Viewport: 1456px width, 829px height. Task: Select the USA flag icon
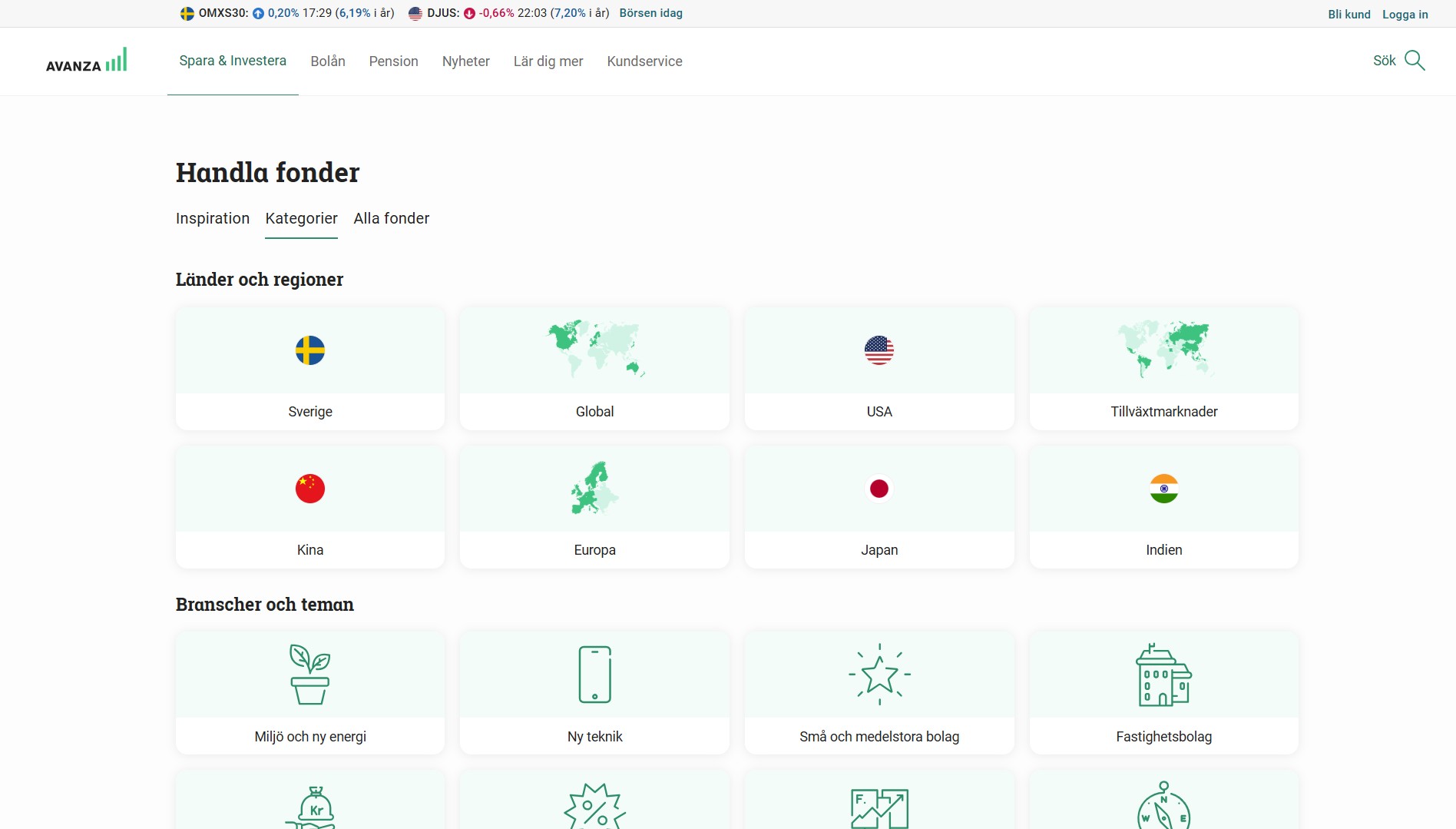tap(879, 350)
